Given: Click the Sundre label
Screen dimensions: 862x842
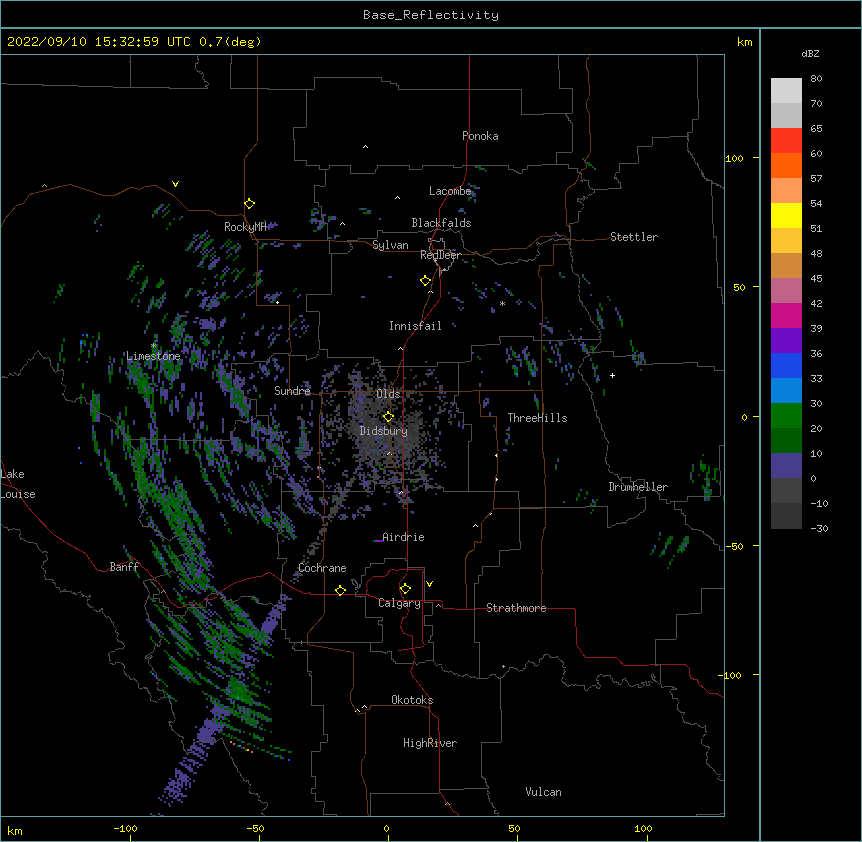Looking at the screenshot, I should pyautogui.click(x=292, y=391).
